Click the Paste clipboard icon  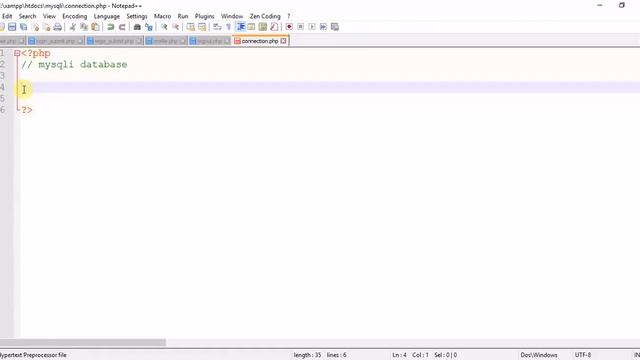(95, 27)
